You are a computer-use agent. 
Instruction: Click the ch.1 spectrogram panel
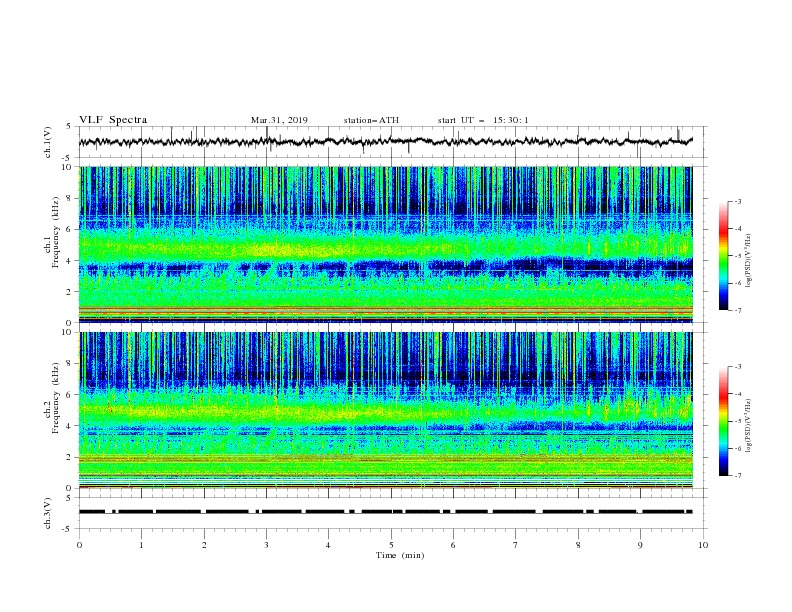tap(385, 244)
